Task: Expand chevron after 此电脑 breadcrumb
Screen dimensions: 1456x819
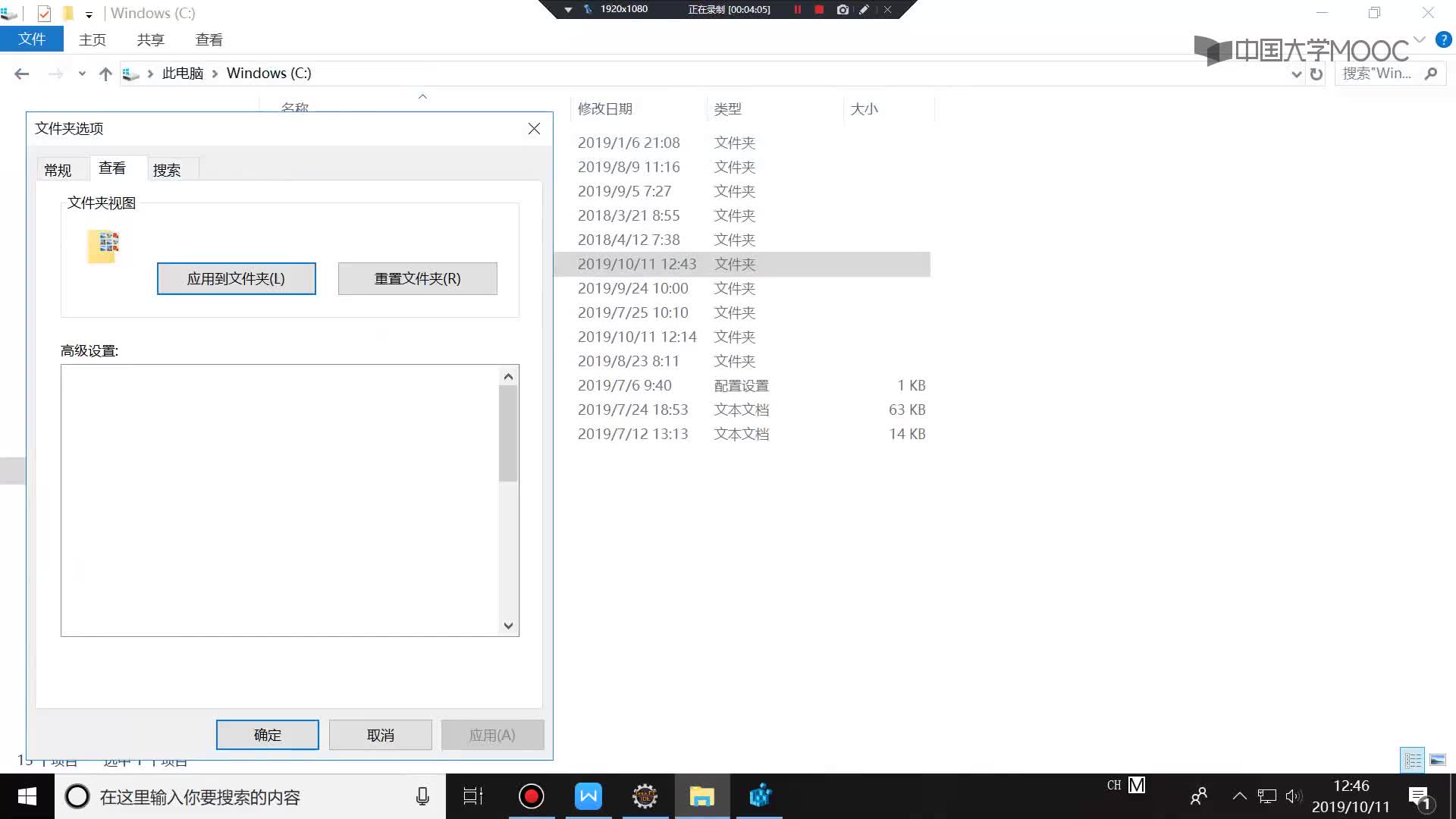Action: 215,74
